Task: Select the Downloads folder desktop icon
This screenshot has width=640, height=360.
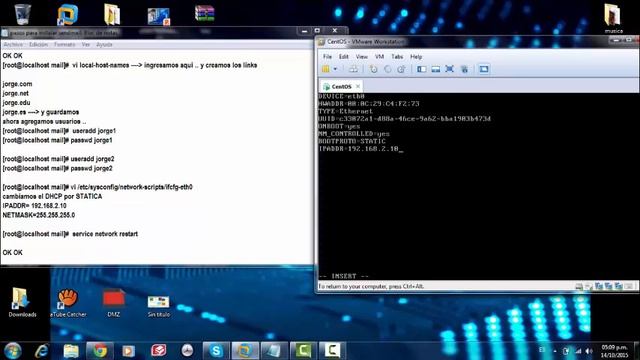Action: coord(22,302)
